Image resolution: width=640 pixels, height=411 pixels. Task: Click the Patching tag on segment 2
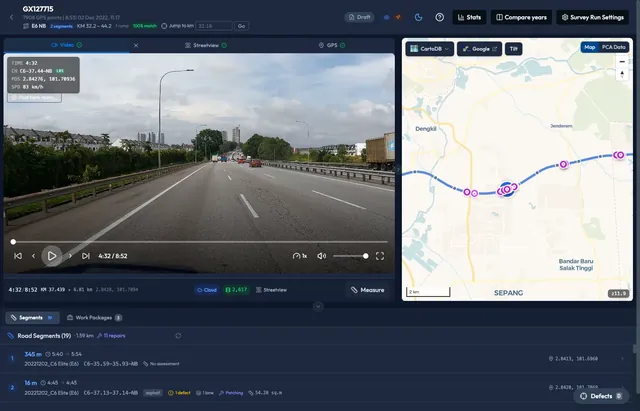(231, 393)
